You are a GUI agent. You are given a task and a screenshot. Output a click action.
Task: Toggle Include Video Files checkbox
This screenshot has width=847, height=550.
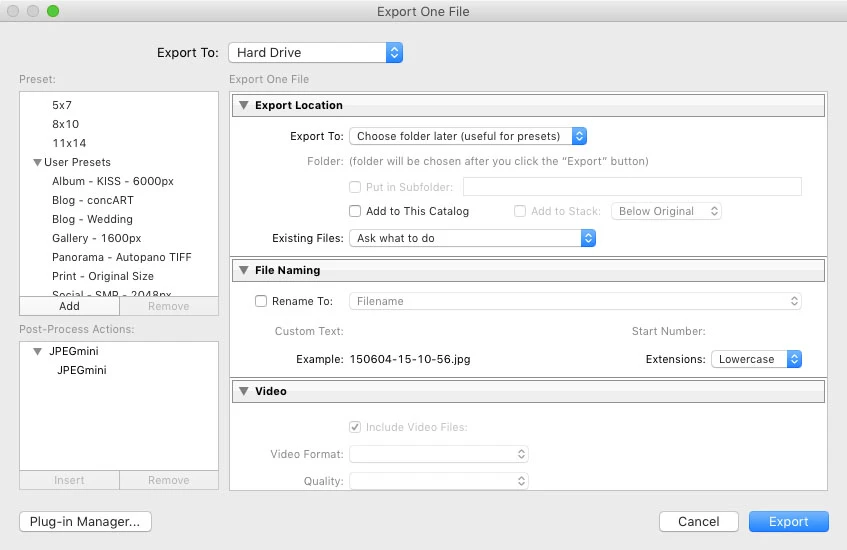pos(355,427)
